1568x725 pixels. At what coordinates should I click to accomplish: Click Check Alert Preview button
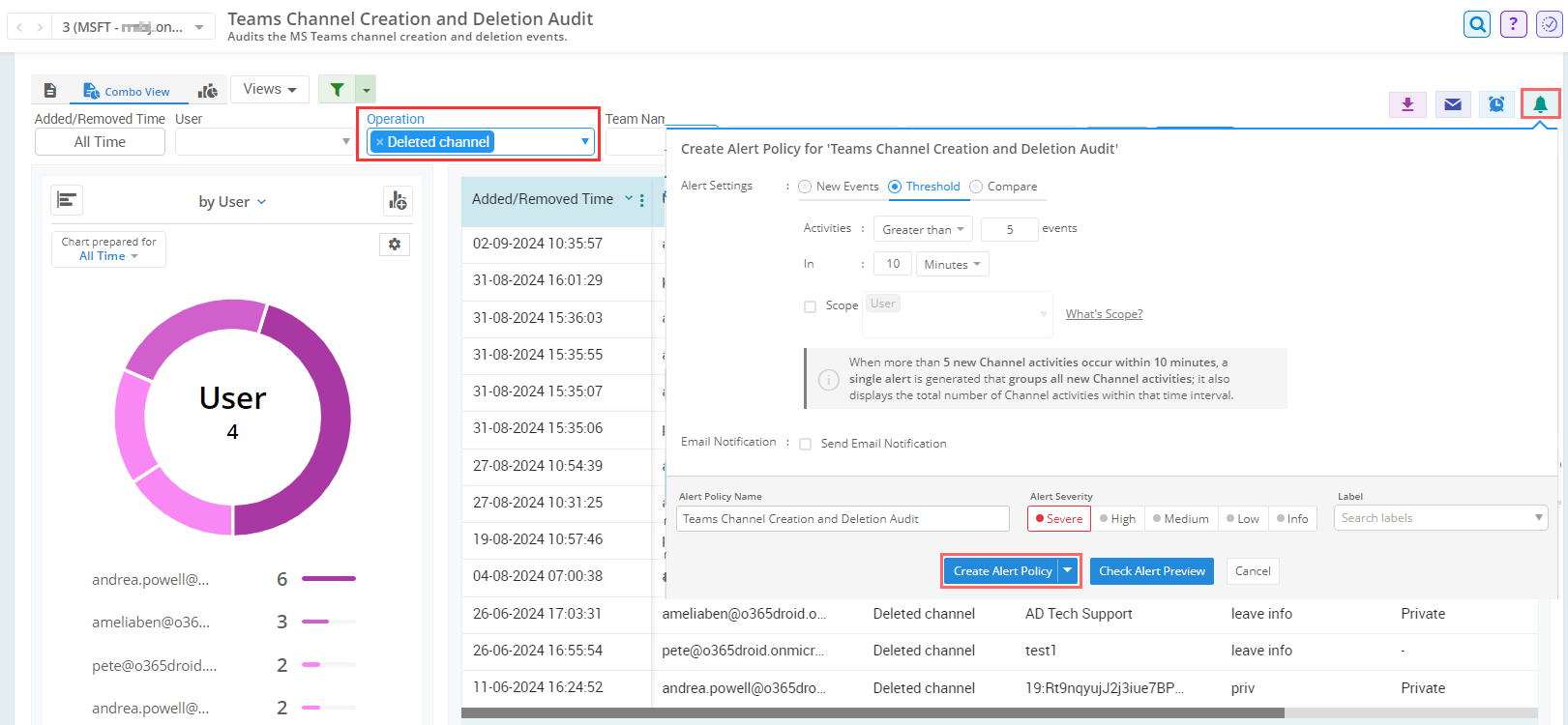coord(1152,570)
